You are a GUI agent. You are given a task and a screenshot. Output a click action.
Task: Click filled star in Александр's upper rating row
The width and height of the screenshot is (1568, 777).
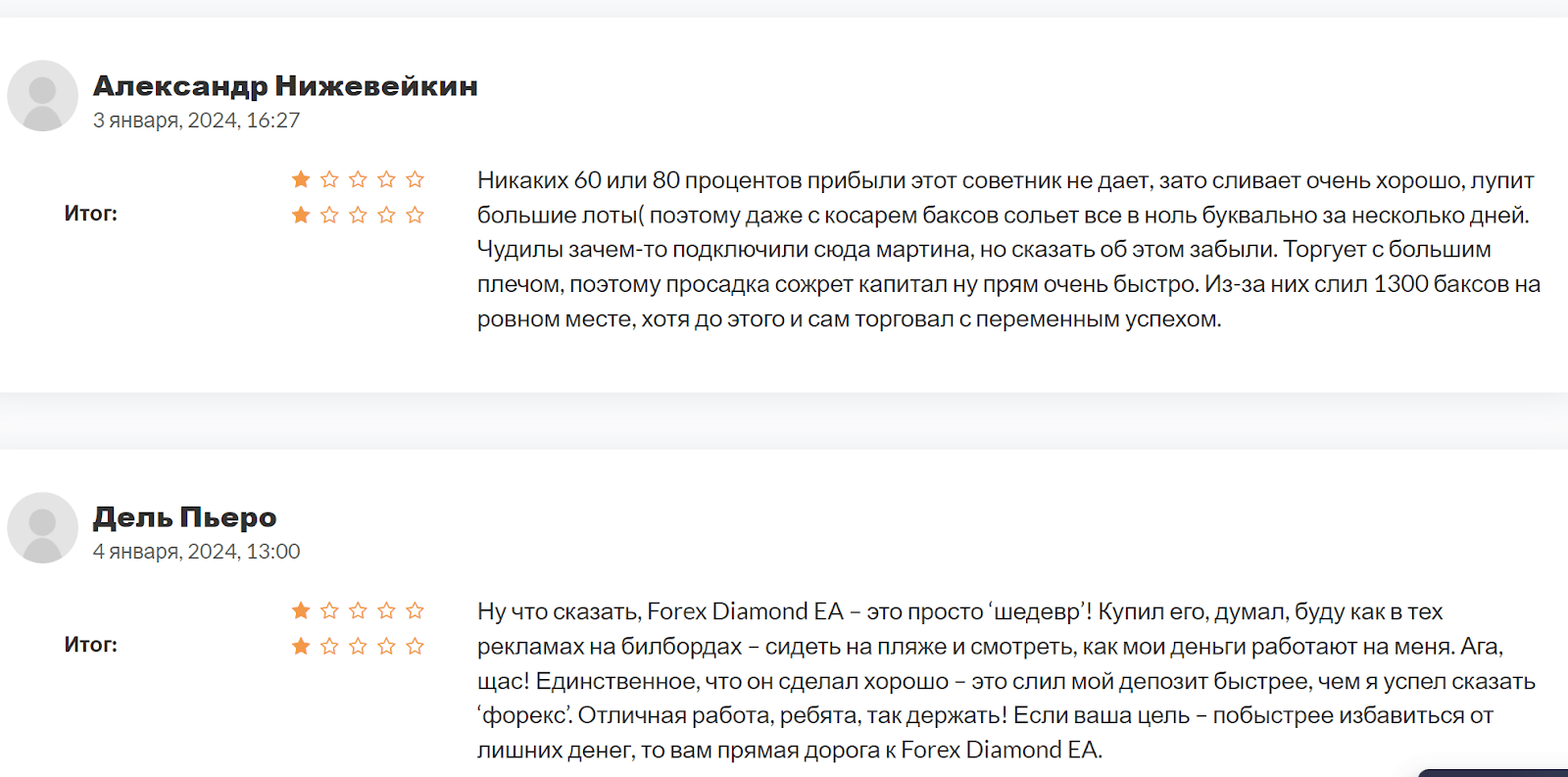[301, 179]
